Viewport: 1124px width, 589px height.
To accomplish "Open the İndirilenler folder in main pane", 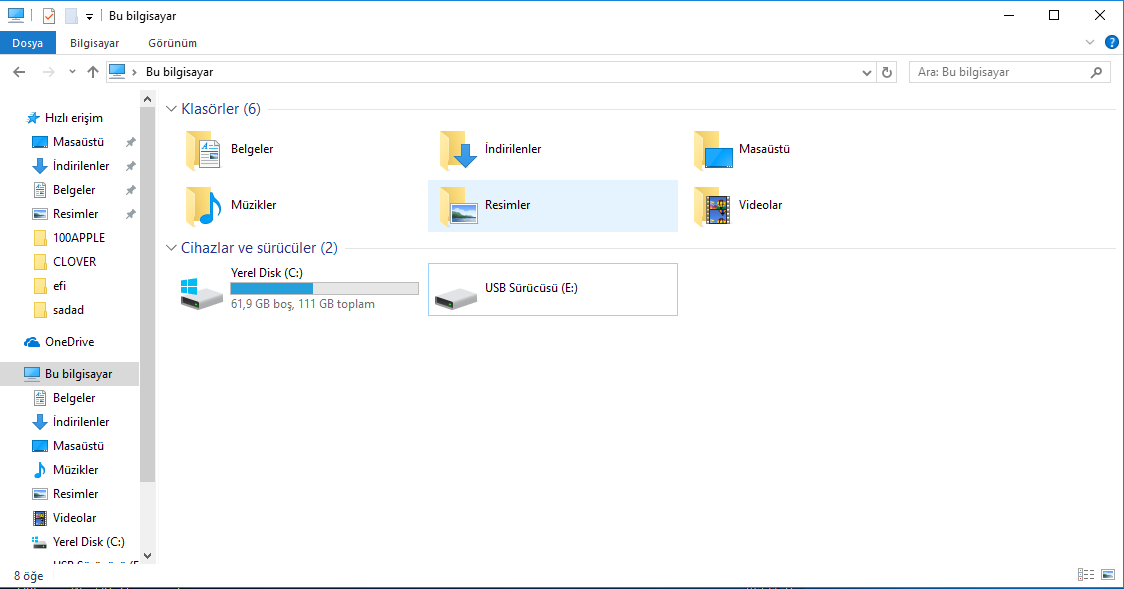I will pos(459,150).
